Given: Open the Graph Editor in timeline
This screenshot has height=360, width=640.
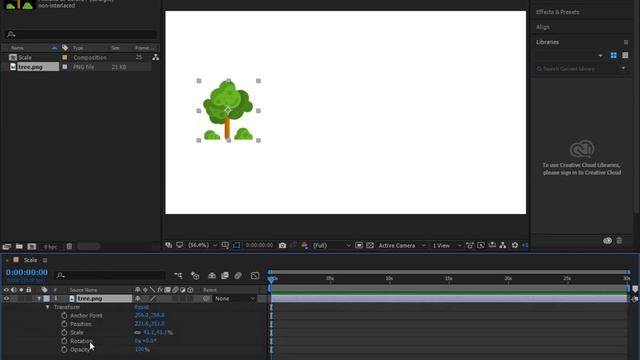Looking at the screenshot, I should click(x=255, y=276).
